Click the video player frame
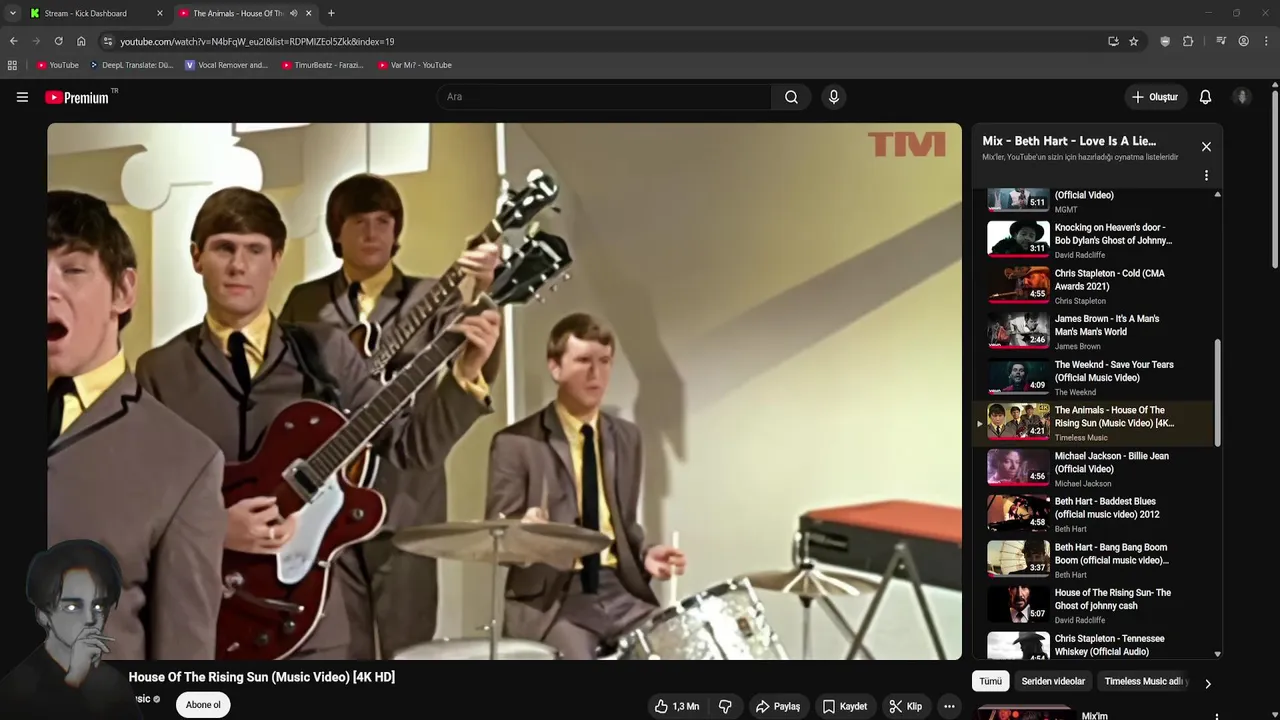The width and height of the screenshot is (1280, 720). (504, 391)
